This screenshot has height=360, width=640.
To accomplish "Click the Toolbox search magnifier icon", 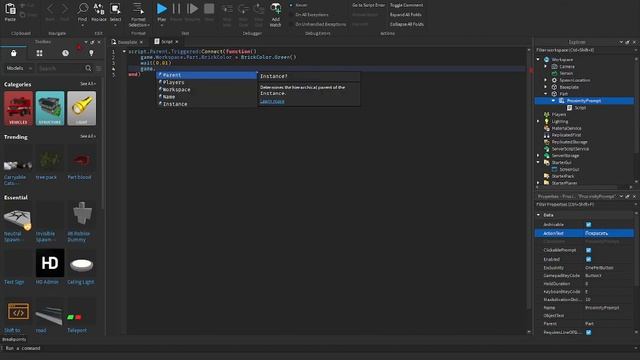I will [x=88, y=68].
